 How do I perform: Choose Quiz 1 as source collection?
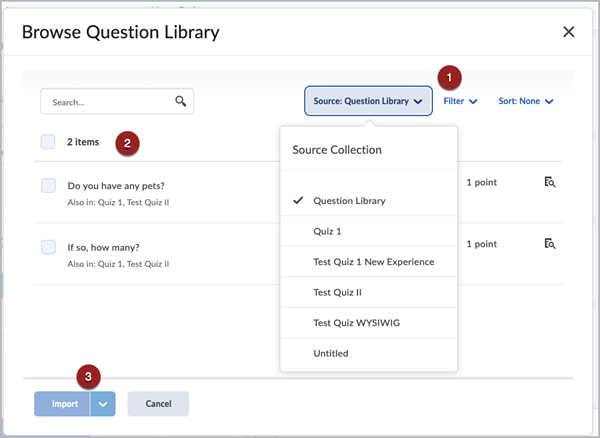(x=369, y=231)
